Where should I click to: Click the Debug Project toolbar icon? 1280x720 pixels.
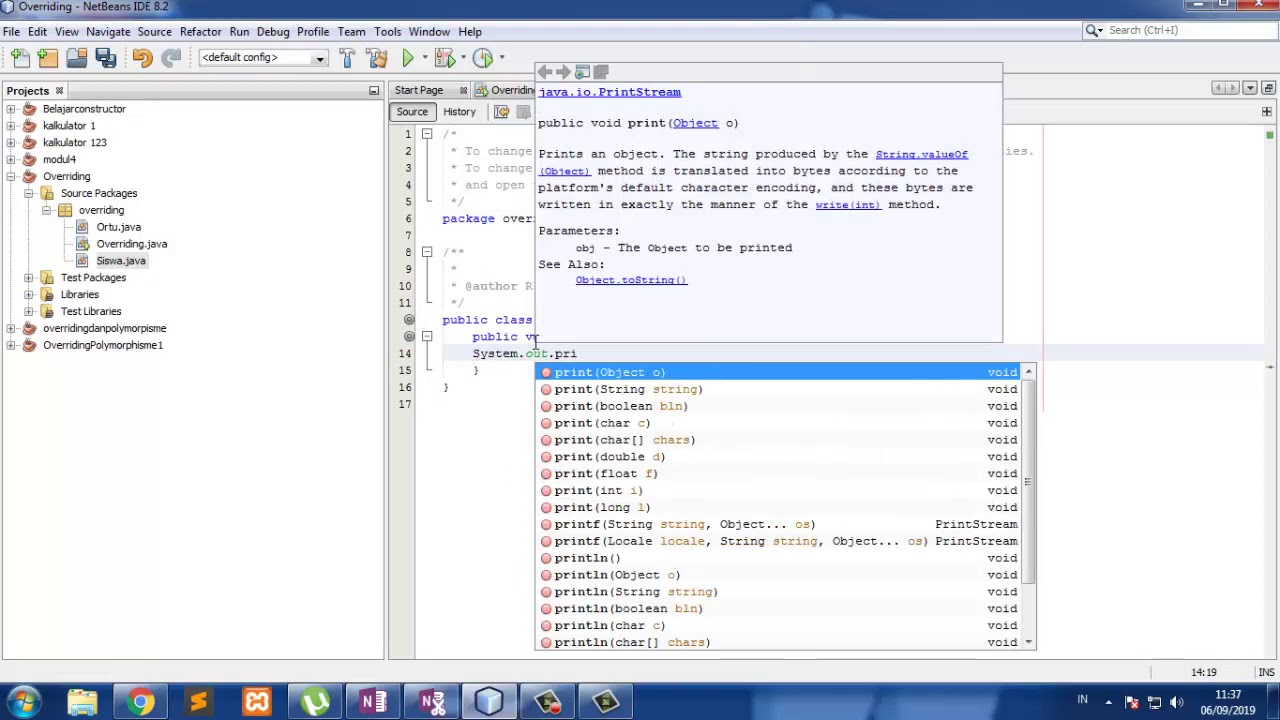pyautogui.click(x=444, y=58)
